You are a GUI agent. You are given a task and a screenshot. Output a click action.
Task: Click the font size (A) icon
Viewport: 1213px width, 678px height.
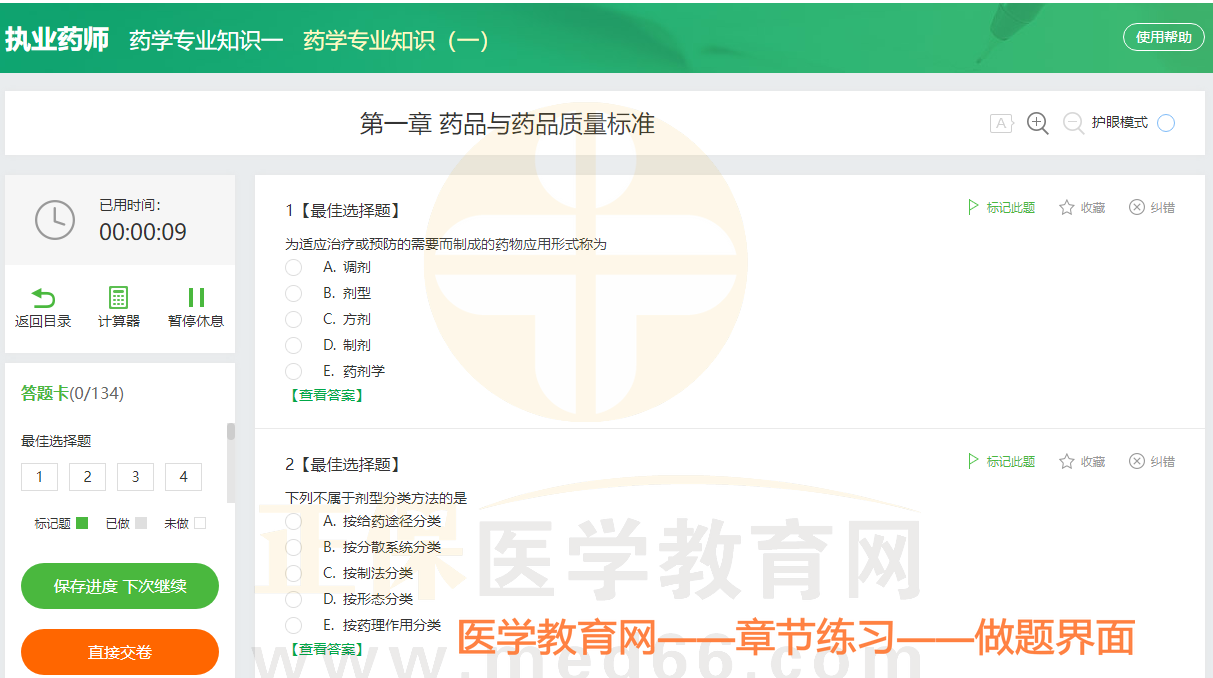1001,123
